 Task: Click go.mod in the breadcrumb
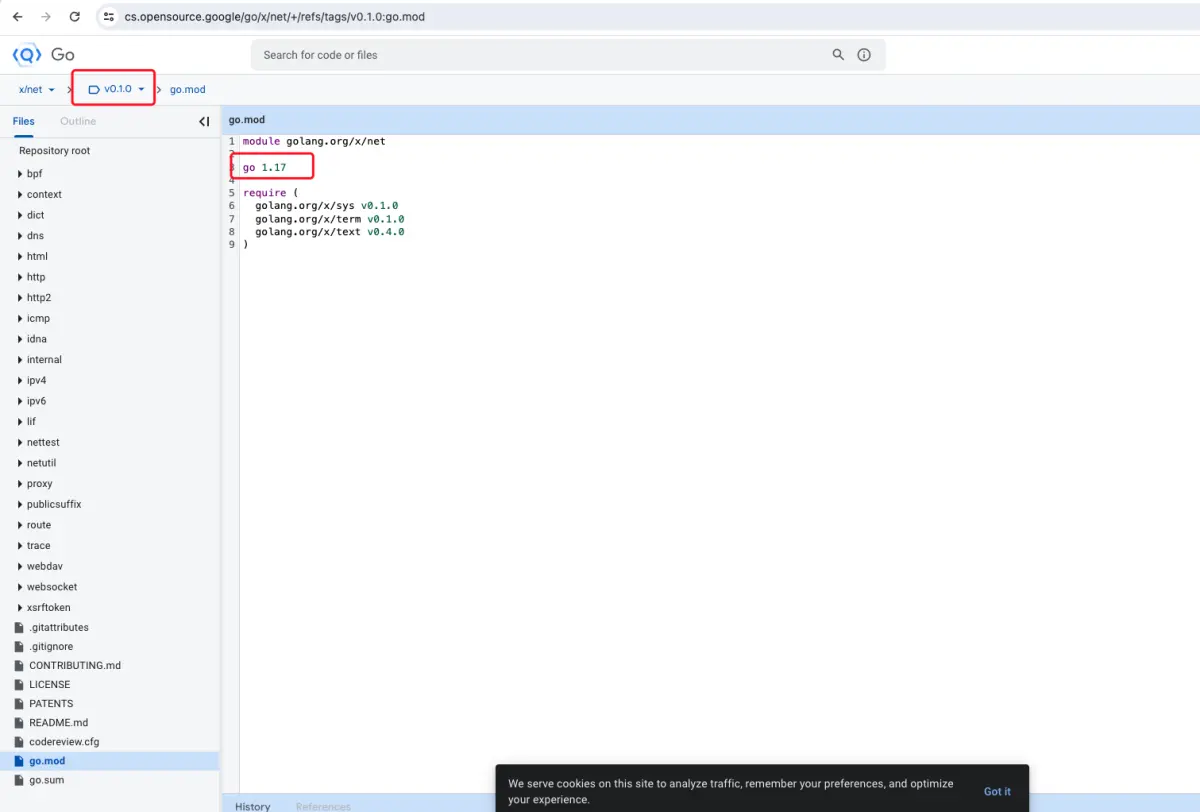(187, 90)
